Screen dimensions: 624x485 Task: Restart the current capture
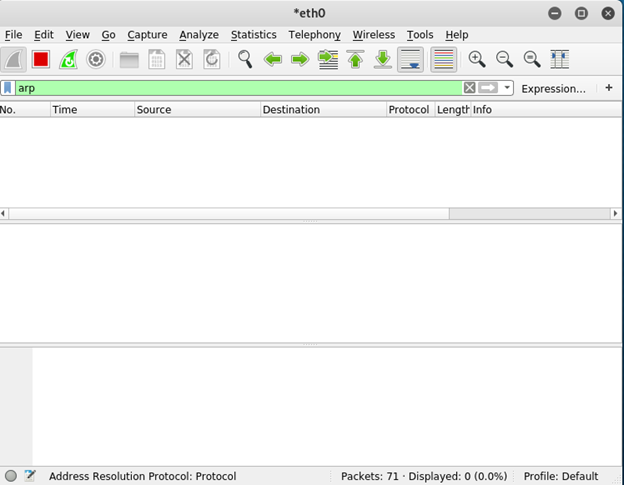click(68, 60)
